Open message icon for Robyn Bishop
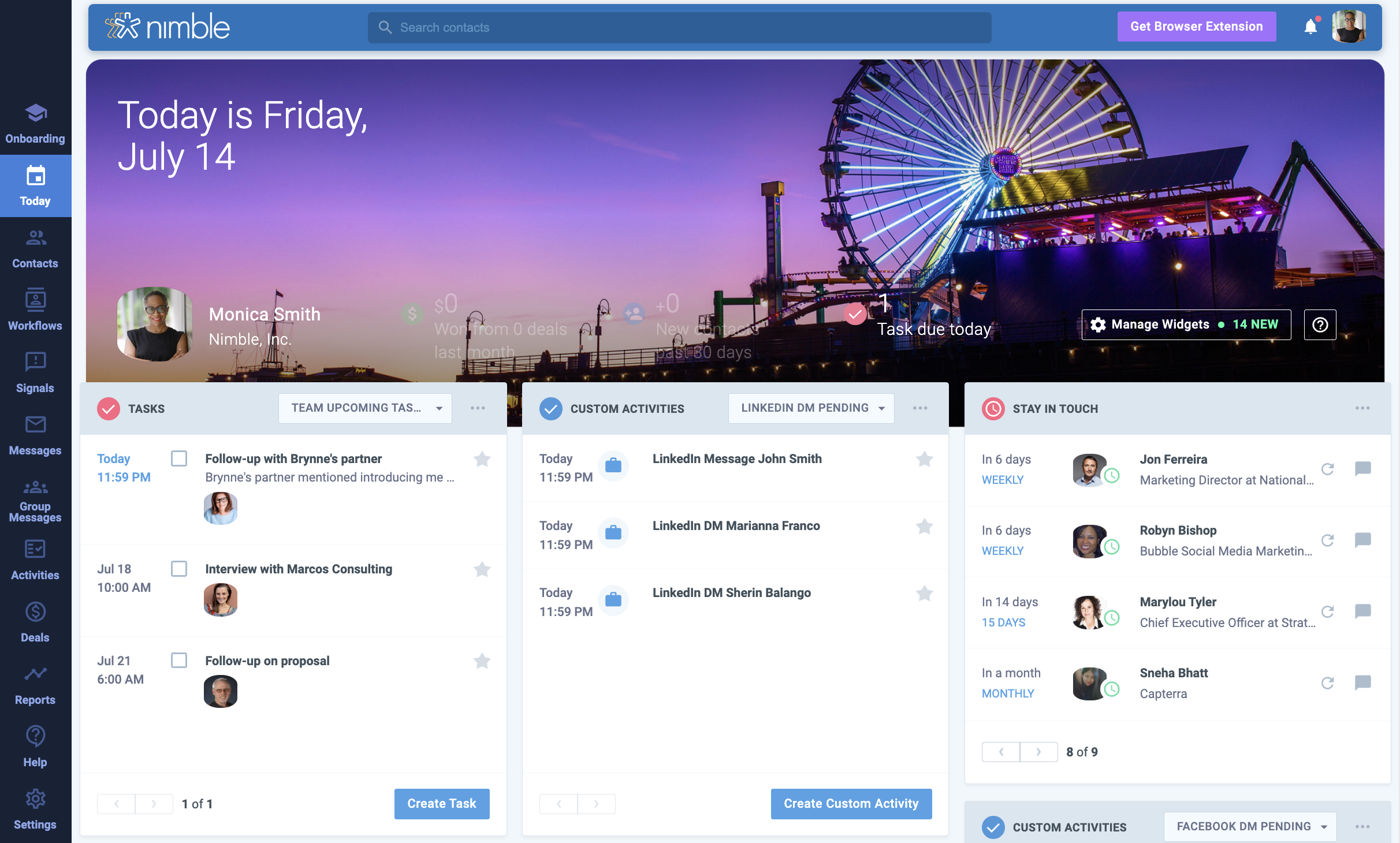This screenshot has width=1400, height=843. 1362,540
